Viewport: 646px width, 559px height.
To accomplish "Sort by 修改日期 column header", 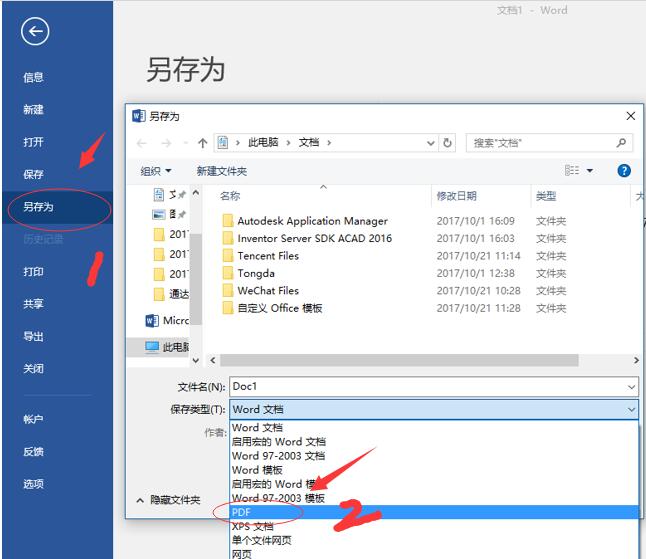I will pyautogui.click(x=456, y=196).
